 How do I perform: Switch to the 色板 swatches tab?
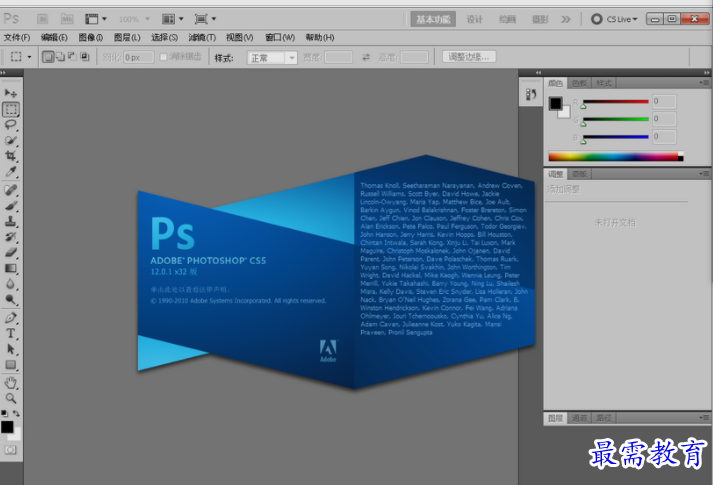point(579,83)
